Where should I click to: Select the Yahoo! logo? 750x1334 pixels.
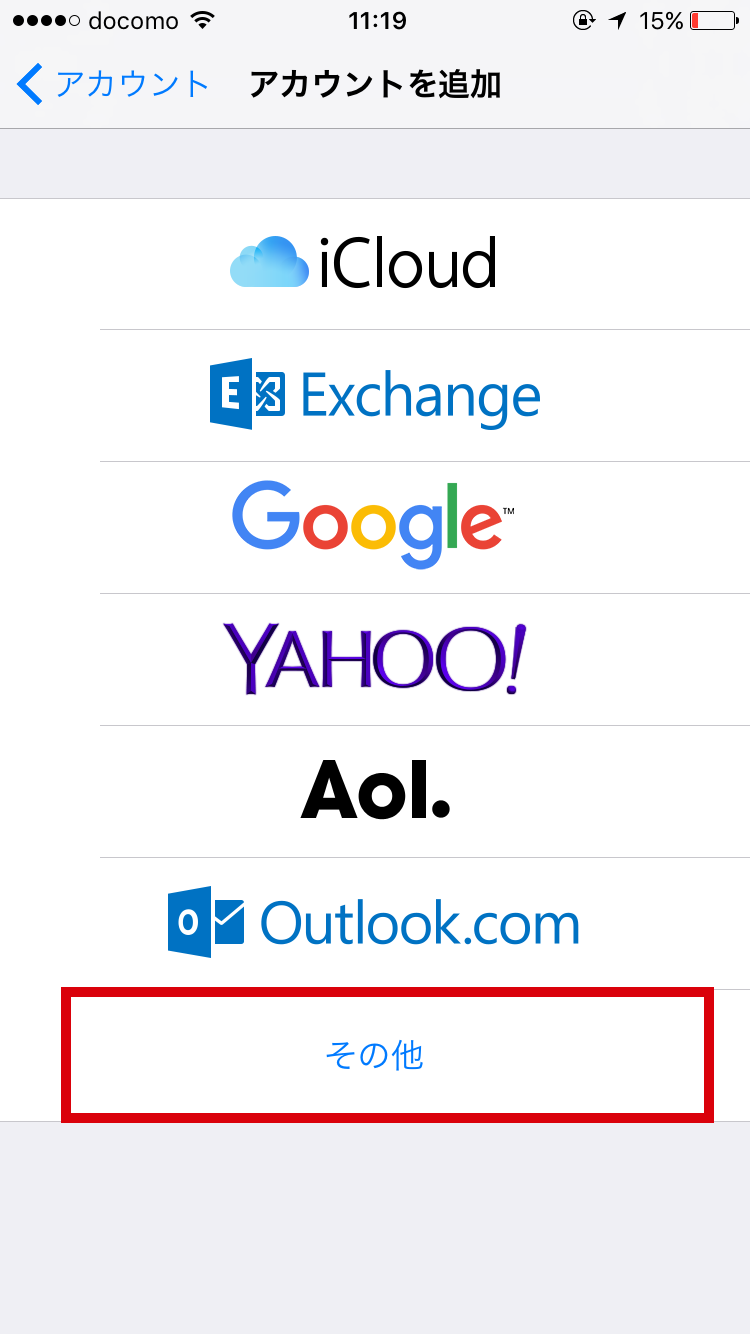click(374, 660)
